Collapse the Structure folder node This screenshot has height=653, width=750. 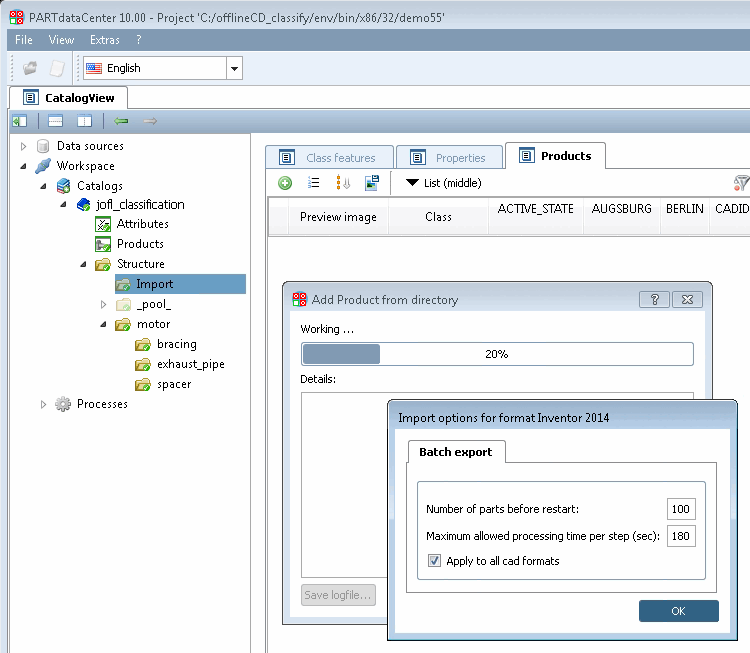pos(84,264)
